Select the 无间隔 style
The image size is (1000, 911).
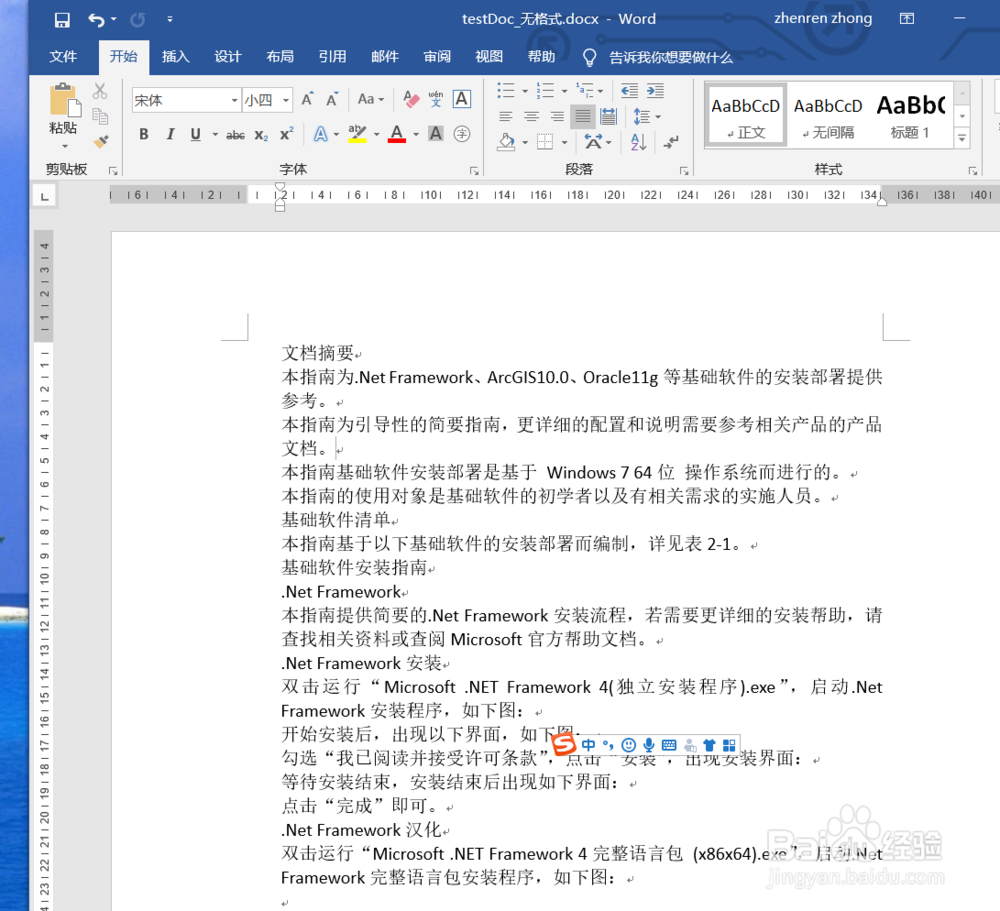pos(828,115)
